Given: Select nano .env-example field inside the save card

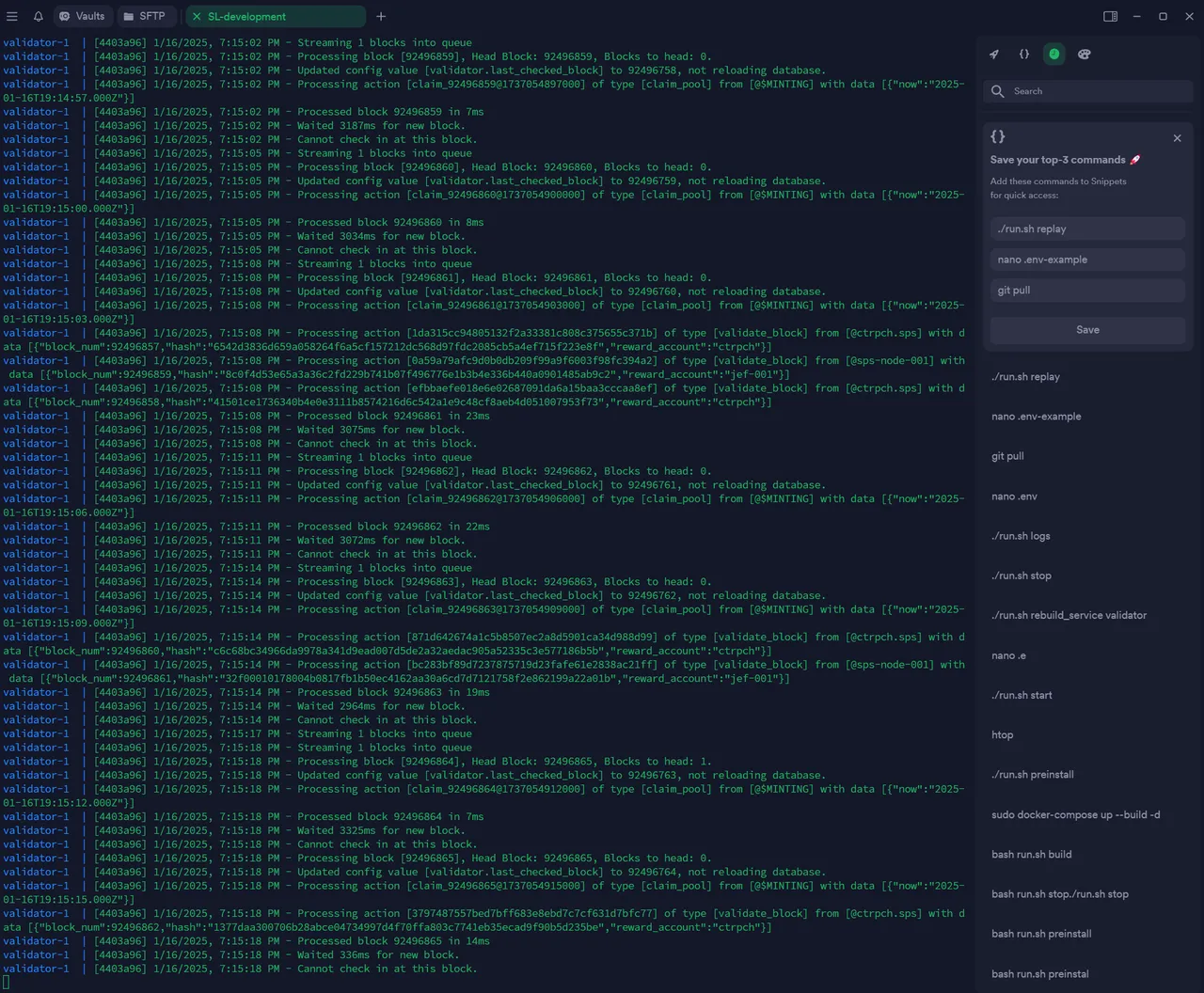Looking at the screenshot, I should click(x=1087, y=260).
